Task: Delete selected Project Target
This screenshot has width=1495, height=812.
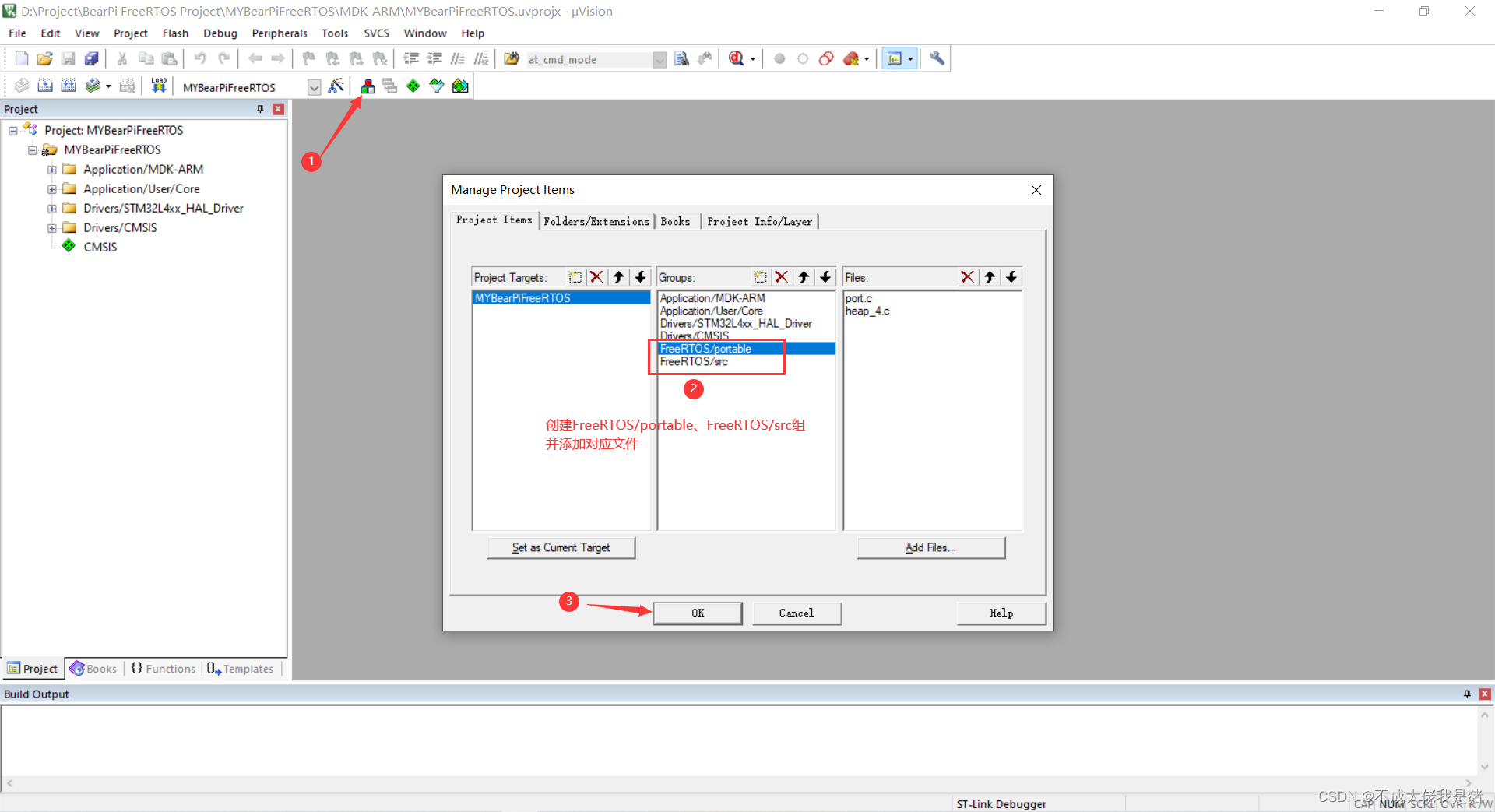Action: (x=596, y=277)
